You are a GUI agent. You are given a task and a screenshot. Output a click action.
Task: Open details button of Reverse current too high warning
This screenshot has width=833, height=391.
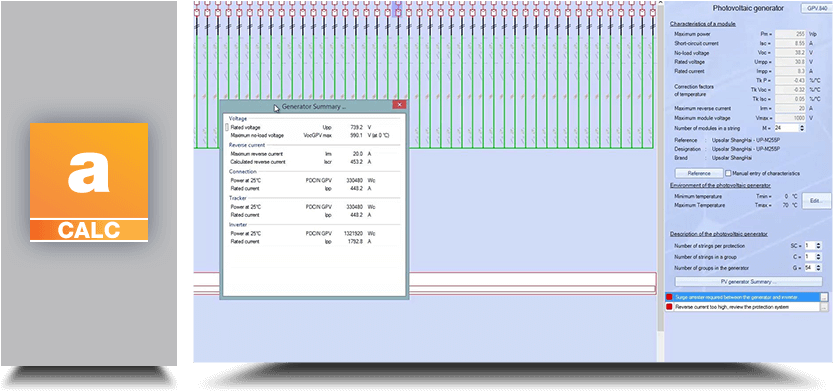(x=824, y=307)
